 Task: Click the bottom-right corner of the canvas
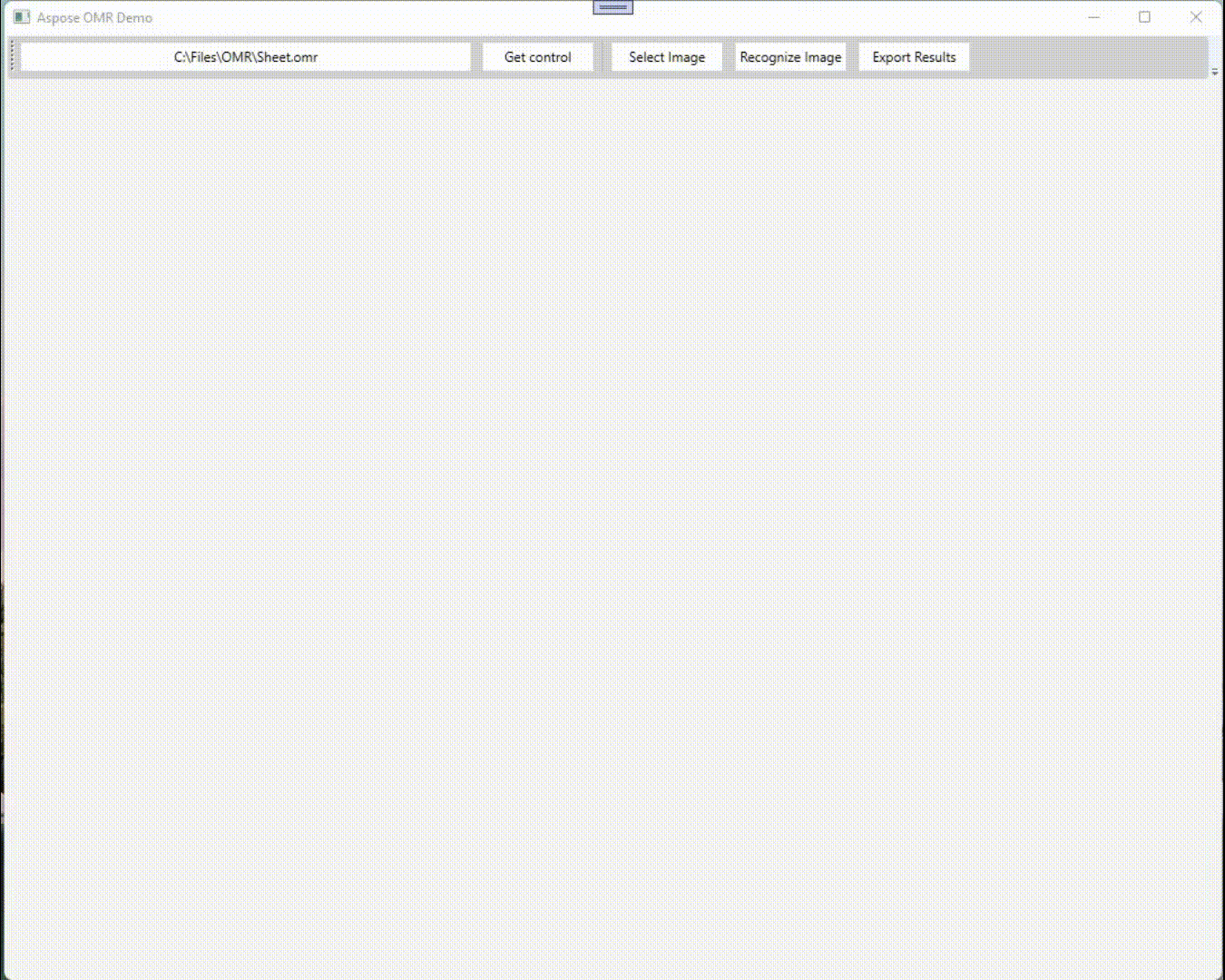1211,966
